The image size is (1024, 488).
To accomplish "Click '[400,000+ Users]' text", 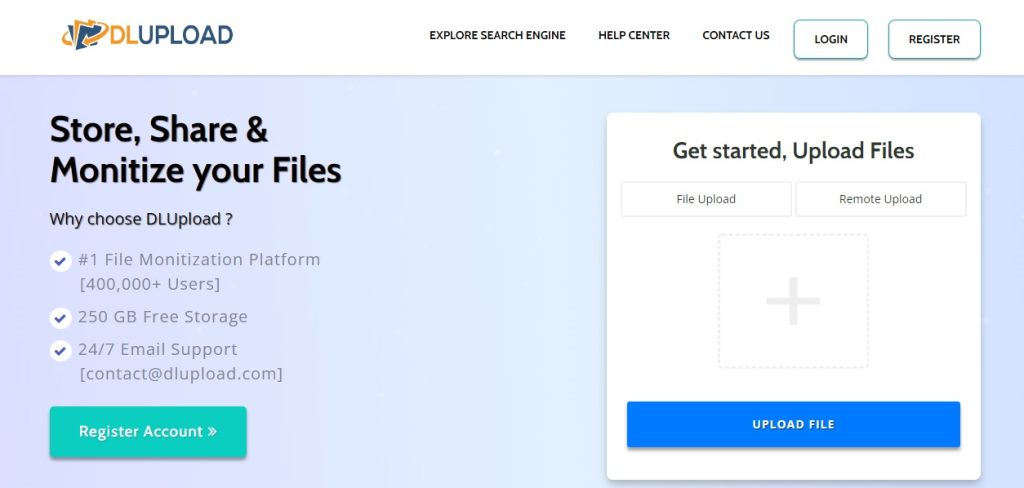I will [x=150, y=284].
